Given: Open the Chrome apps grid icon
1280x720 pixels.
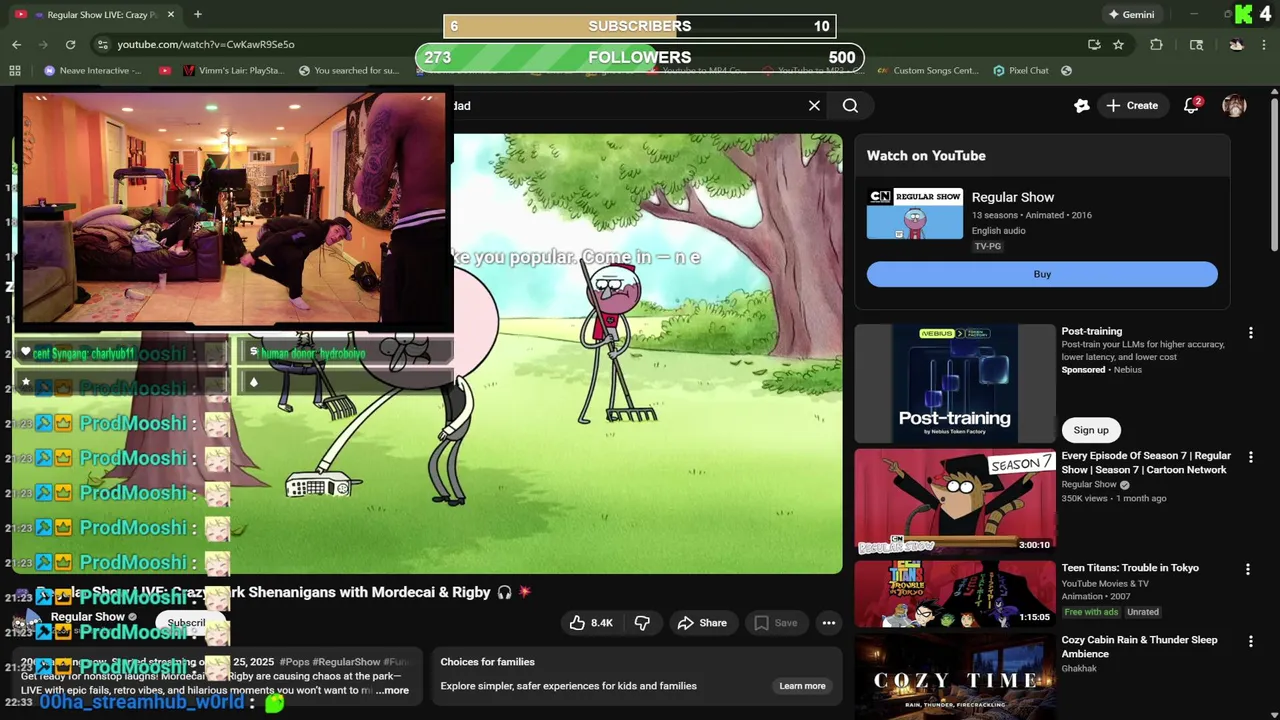Looking at the screenshot, I should pos(15,70).
